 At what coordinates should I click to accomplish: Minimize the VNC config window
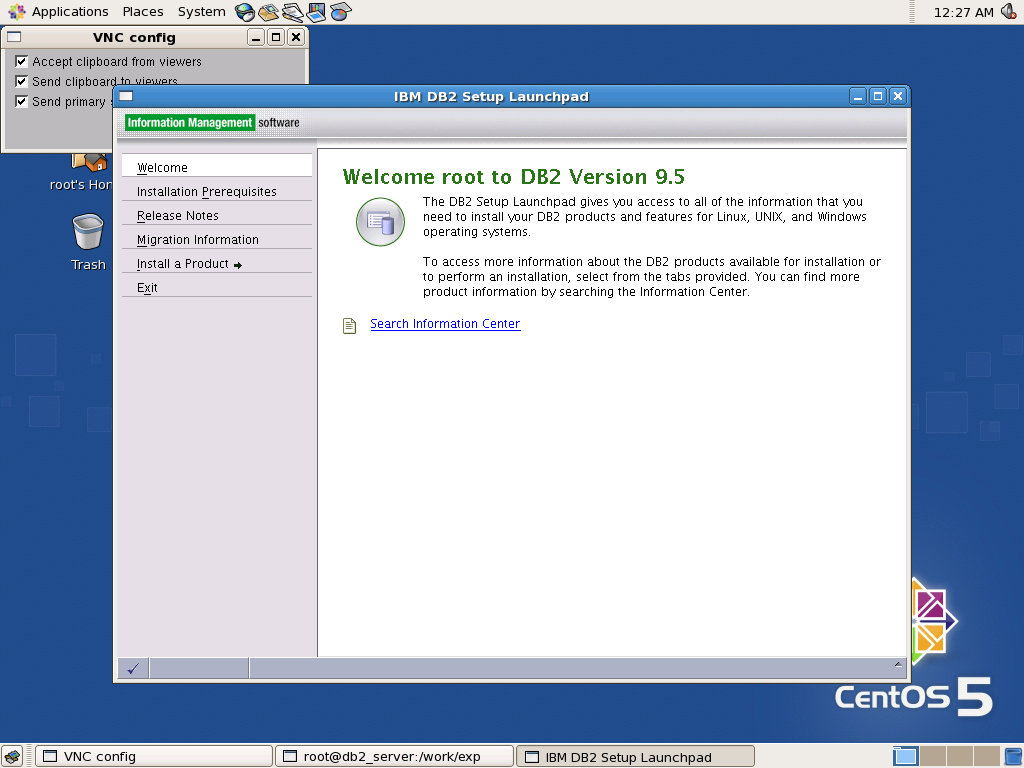click(x=256, y=37)
